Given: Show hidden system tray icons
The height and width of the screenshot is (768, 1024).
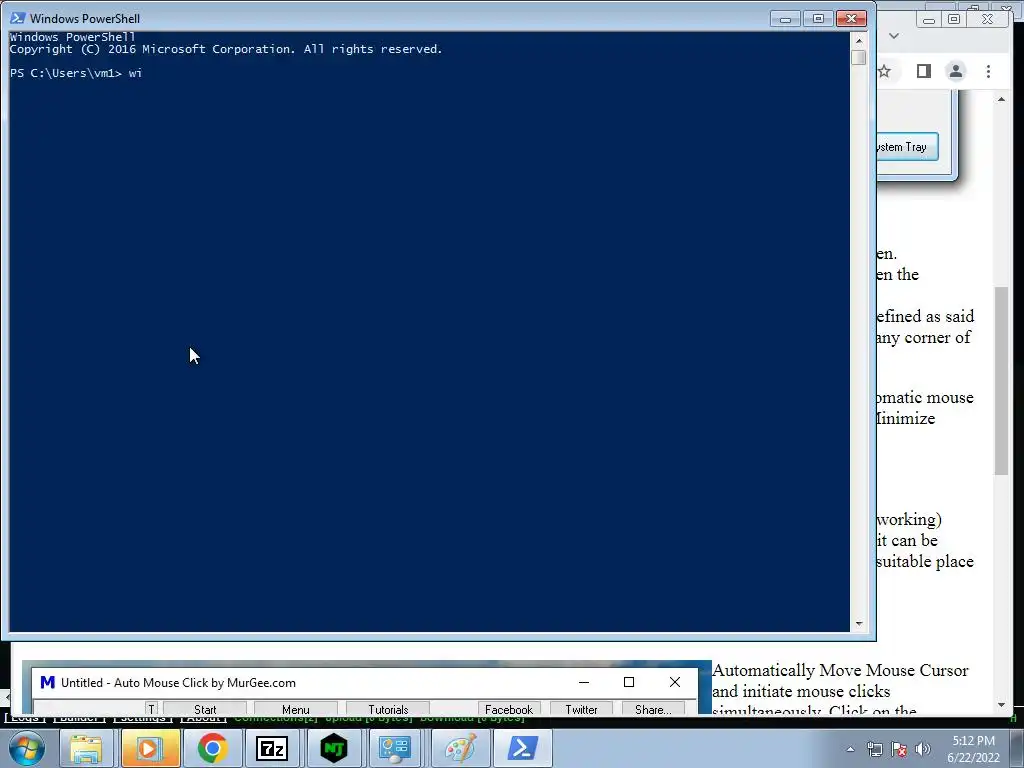Looking at the screenshot, I should (x=850, y=749).
